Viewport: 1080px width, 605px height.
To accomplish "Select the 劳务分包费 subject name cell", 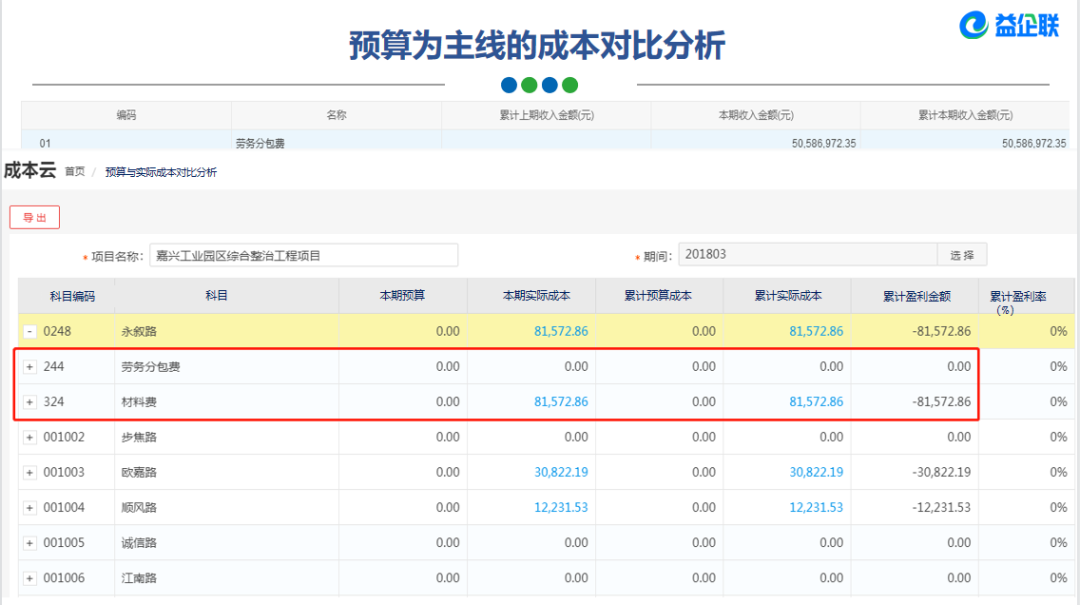I will (x=151, y=367).
